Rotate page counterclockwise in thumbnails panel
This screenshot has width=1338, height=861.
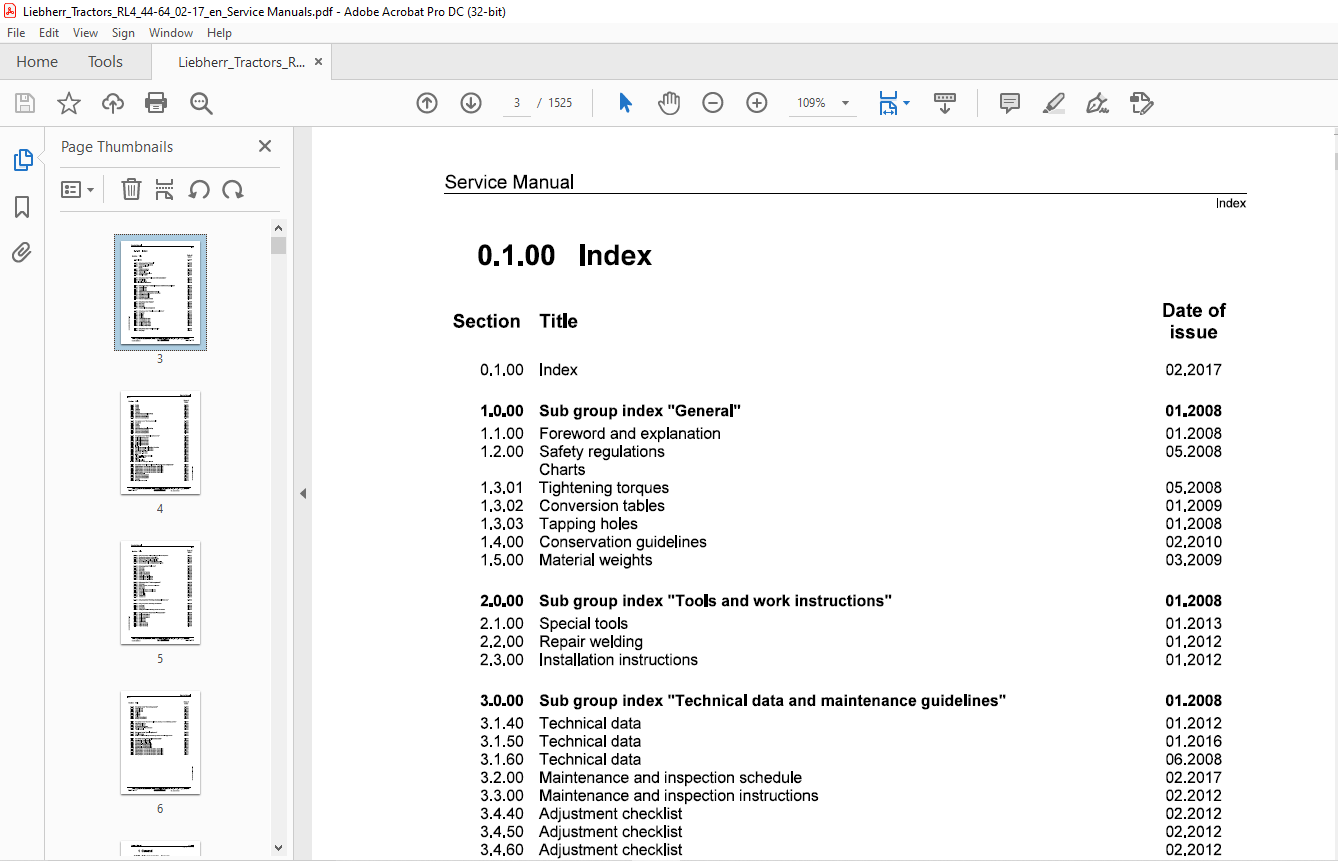click(199, 189)
